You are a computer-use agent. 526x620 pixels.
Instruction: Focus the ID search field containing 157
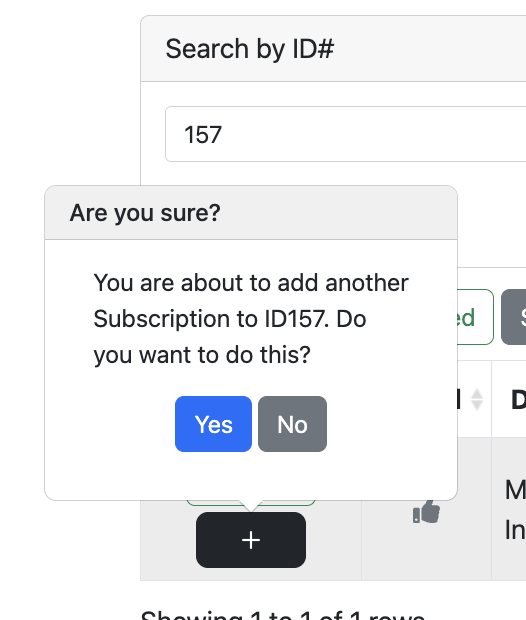[345, 134]
